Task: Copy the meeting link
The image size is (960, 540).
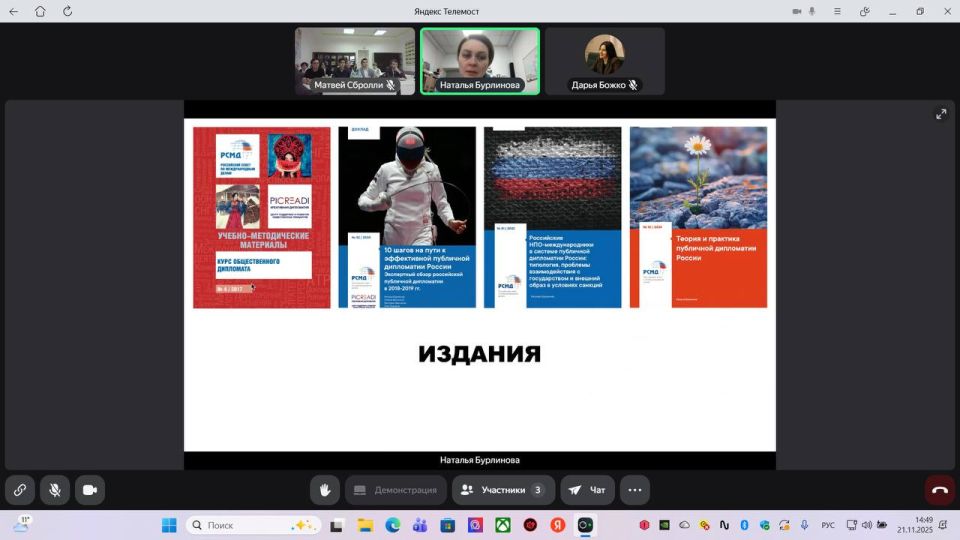Action: 20,490
